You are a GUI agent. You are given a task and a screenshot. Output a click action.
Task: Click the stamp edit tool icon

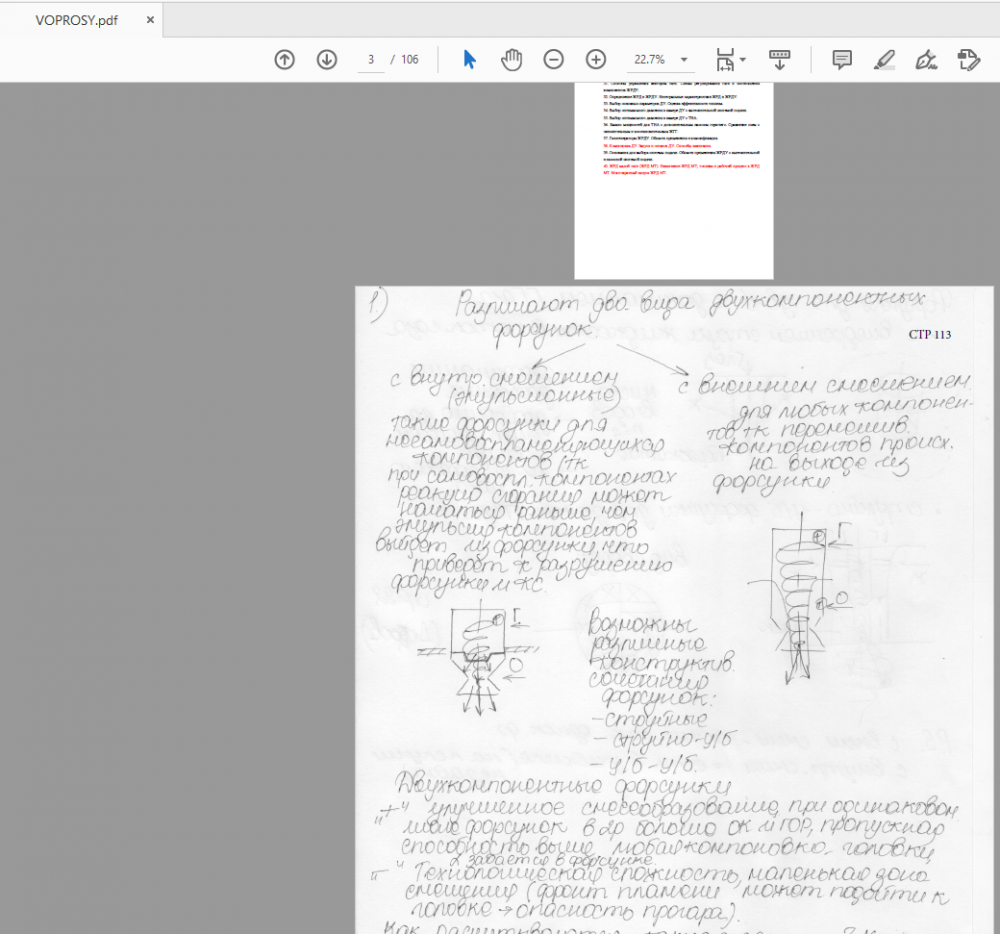point(968,60)
